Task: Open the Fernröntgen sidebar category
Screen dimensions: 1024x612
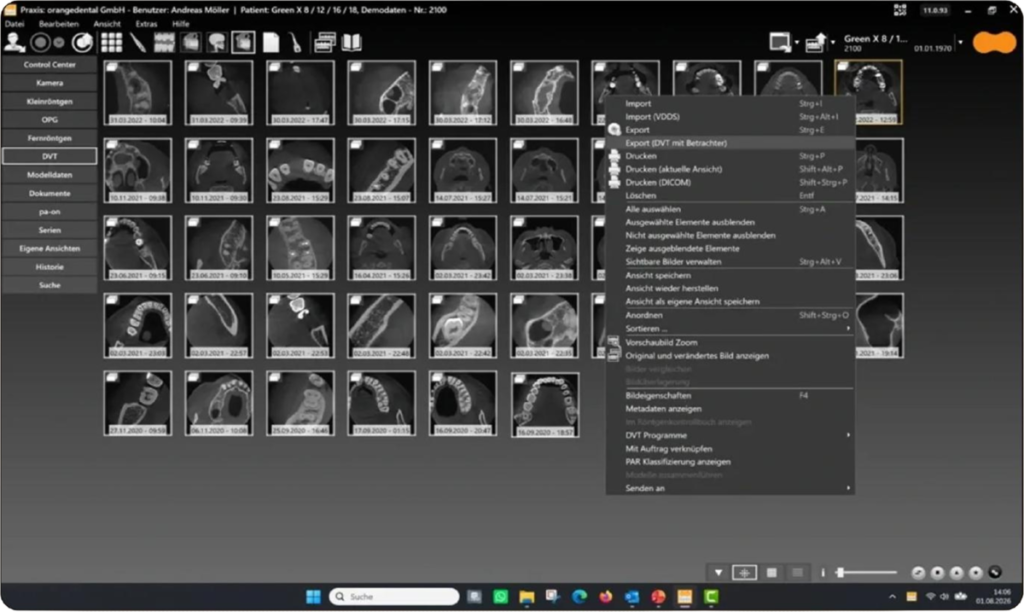Action: 50,138
